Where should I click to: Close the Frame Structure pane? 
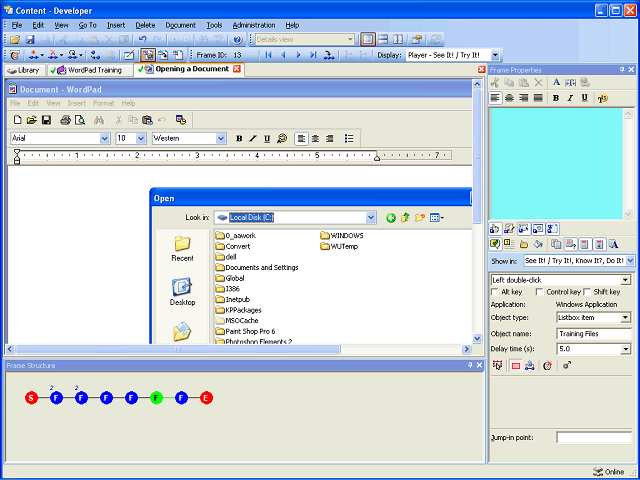480,365
